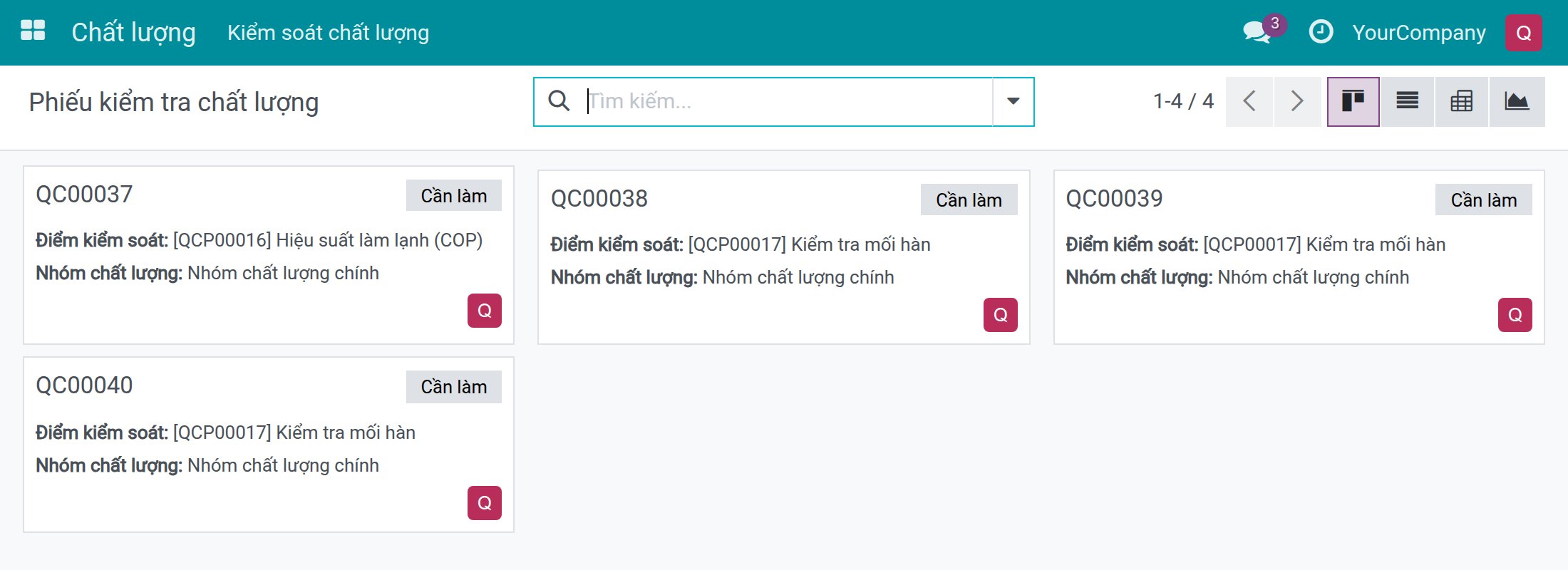Switch to graph view
1568x570 pixels.
coord(1517,102)
